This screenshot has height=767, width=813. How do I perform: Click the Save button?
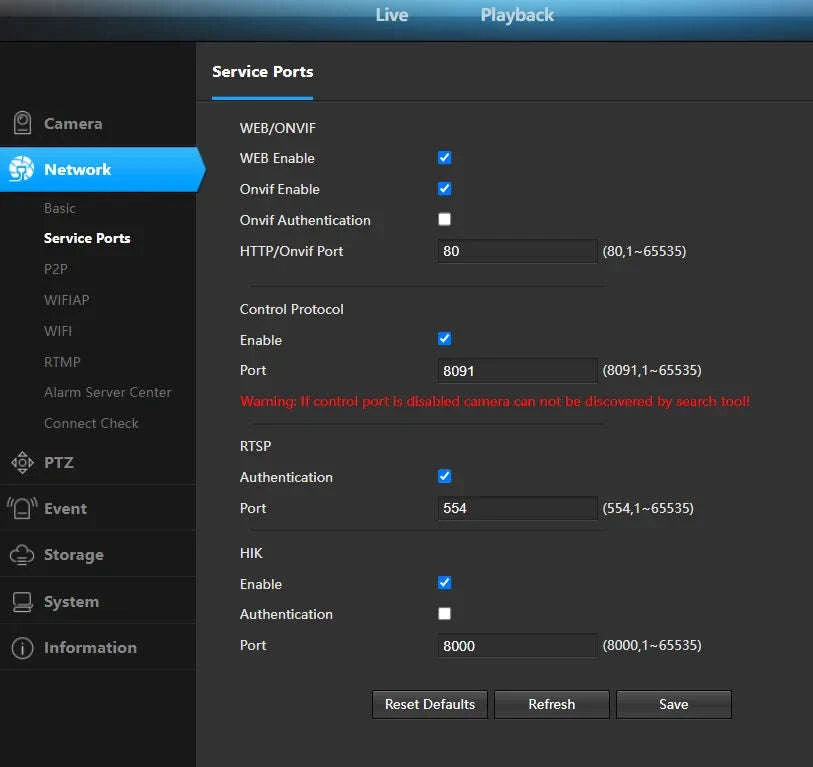673,704
